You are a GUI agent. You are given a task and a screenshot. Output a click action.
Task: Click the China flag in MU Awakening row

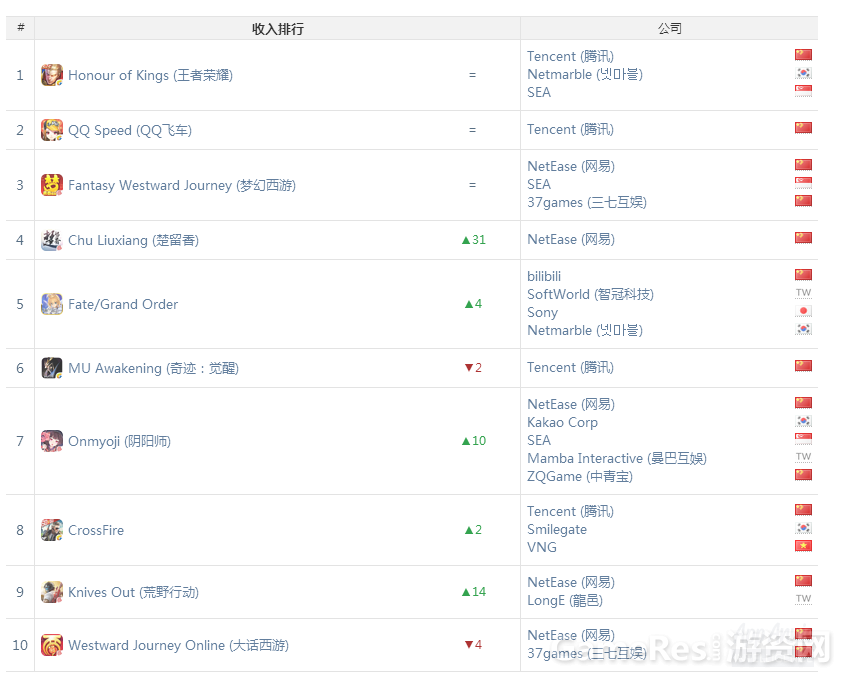pos(803,366)
